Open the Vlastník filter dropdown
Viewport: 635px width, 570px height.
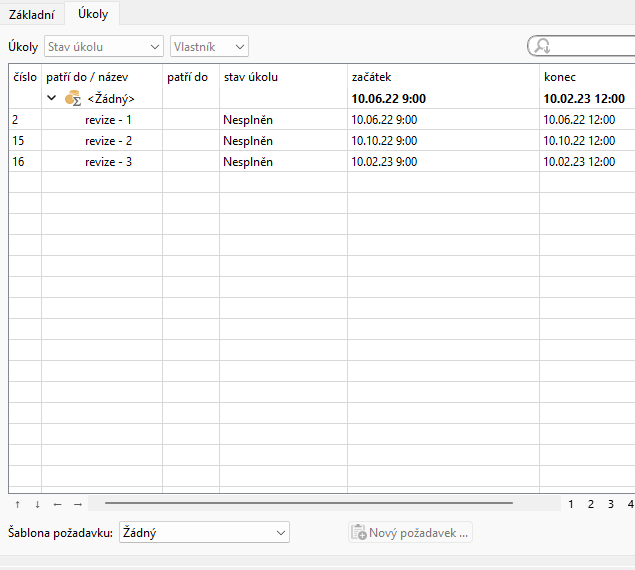pos(209,47)
